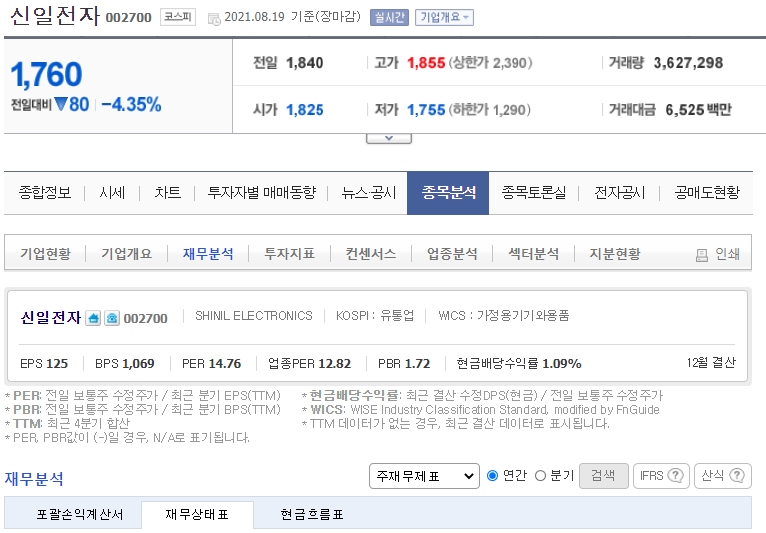Image resolution: width=766 pixels, height=533 pixels.
Task: Click the current price 1,760
Action: tap(46, 74)
